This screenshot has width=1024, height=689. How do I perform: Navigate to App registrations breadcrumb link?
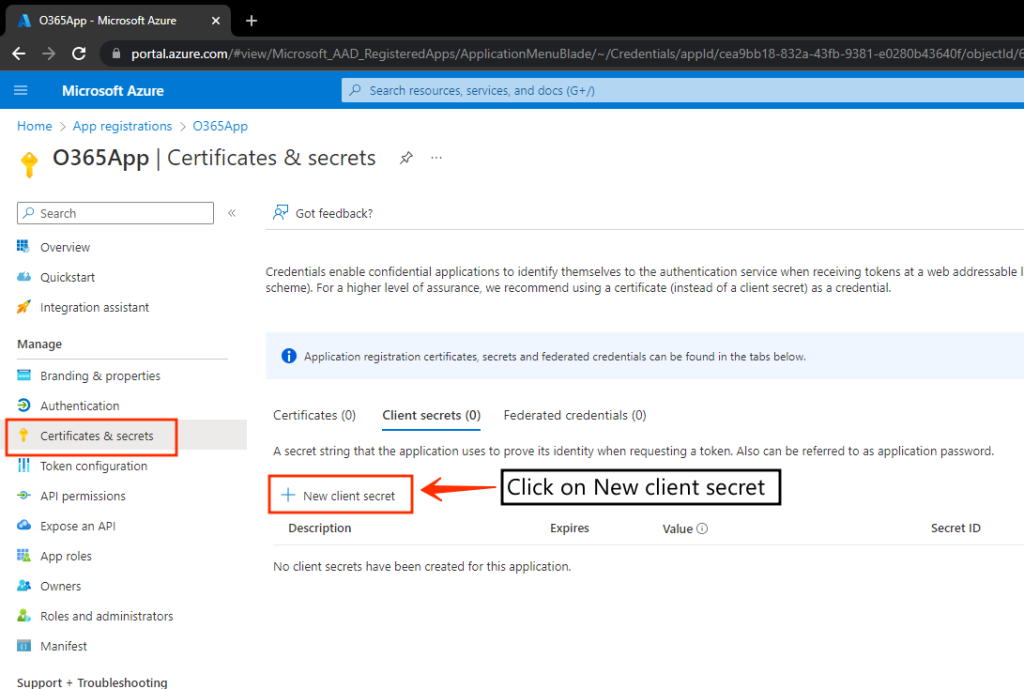(122, 126)
